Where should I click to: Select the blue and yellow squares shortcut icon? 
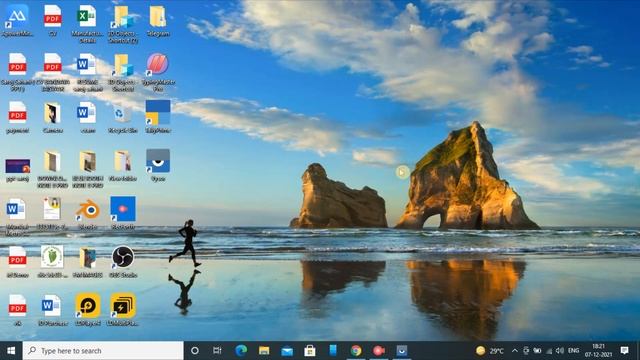click(158, 112)
